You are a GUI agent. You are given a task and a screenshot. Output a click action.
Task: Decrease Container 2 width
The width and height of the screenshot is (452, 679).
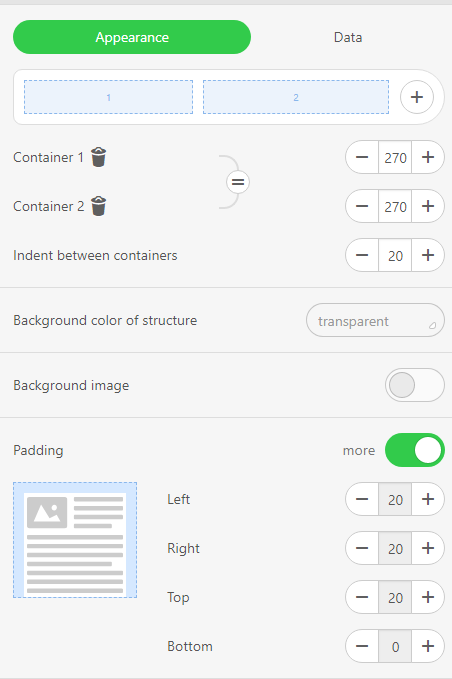point(362,206)
